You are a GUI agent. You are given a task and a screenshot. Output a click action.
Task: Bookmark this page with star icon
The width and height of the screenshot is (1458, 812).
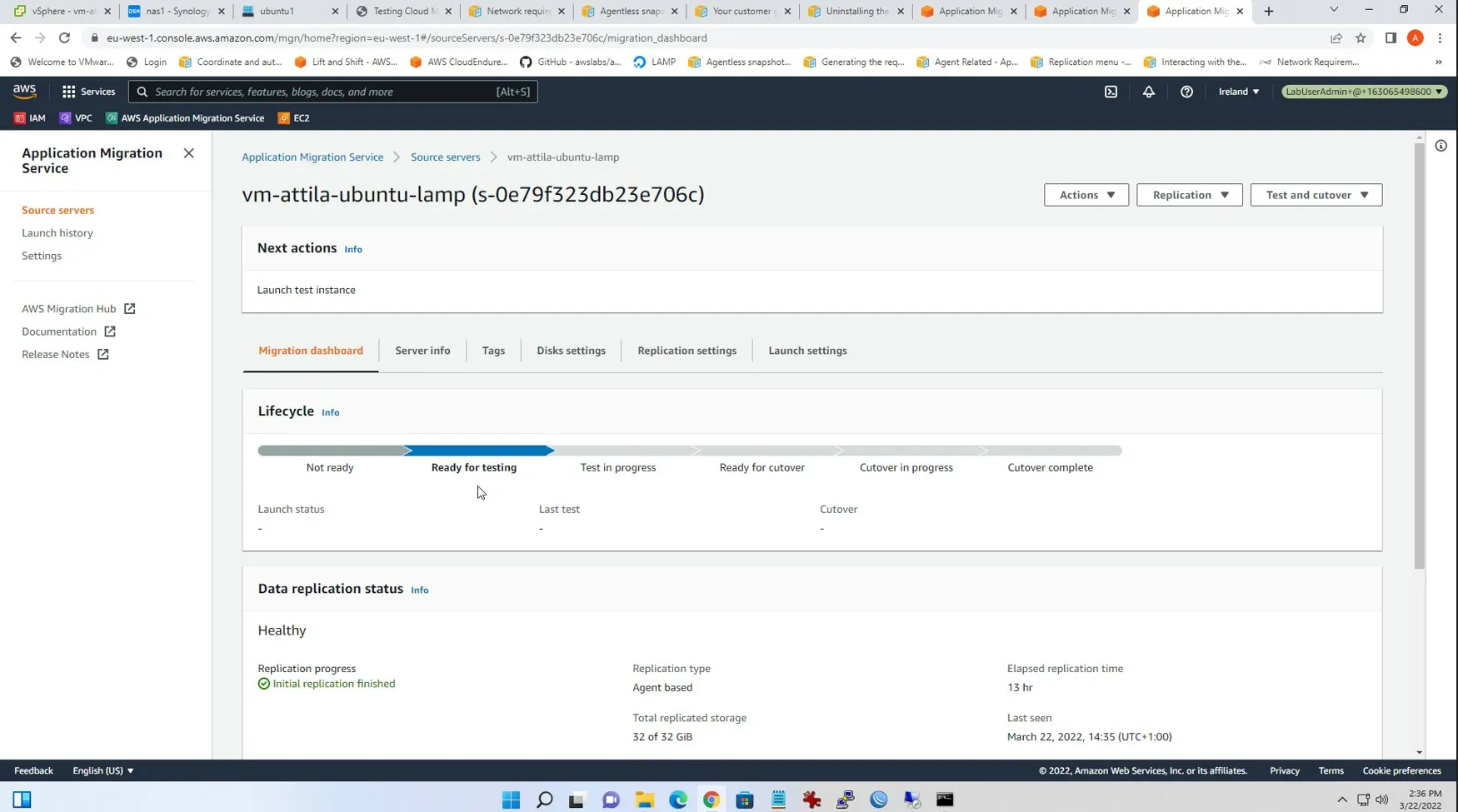click(1361, 37)
